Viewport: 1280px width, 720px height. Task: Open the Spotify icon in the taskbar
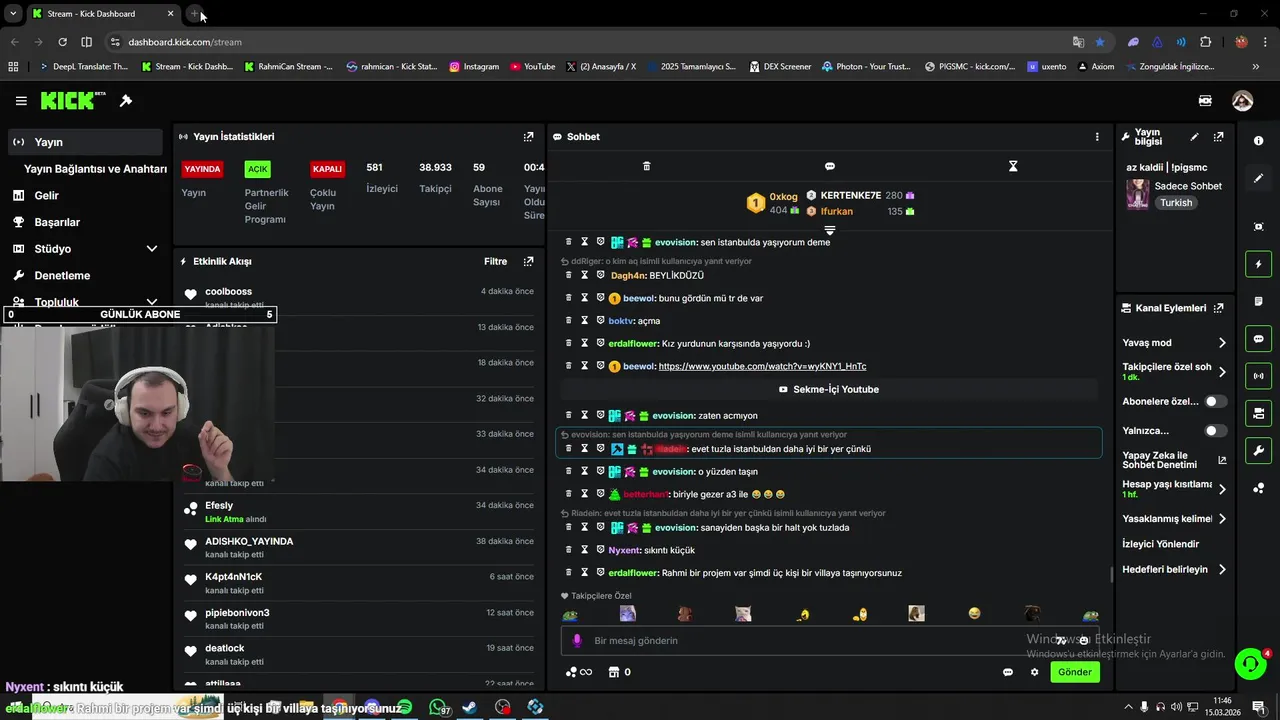[x=404, y=707]
